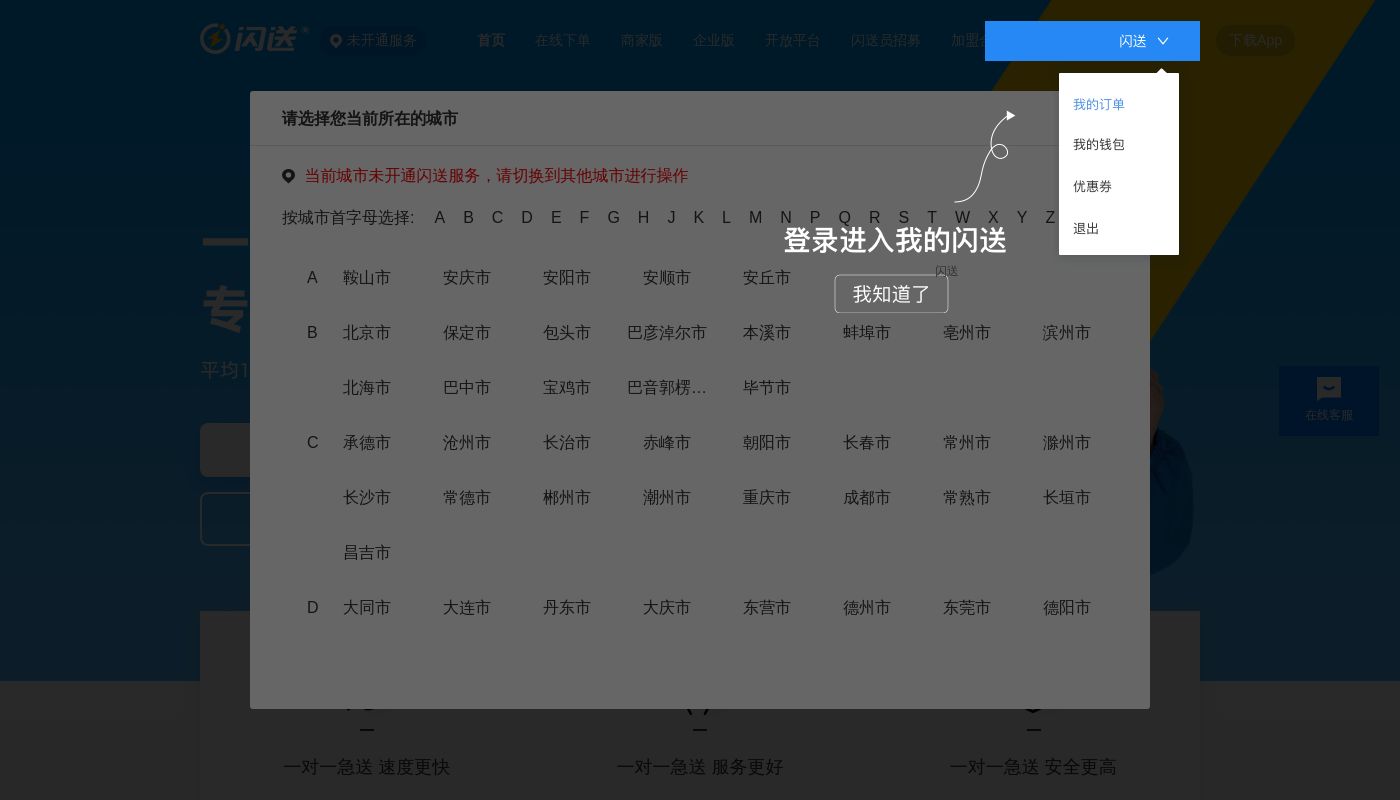Choose 大连市 as current city
The width and height of the screenshot is (1400, 800).
[x=467, y=608]
